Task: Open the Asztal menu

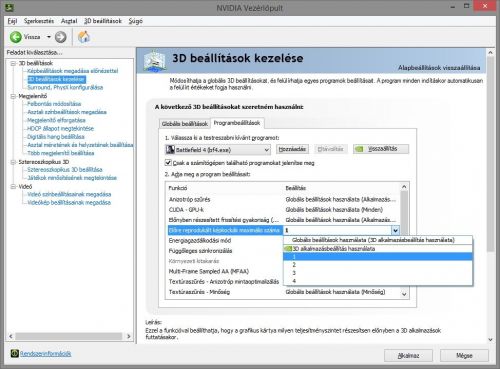Action: point(69,21)
